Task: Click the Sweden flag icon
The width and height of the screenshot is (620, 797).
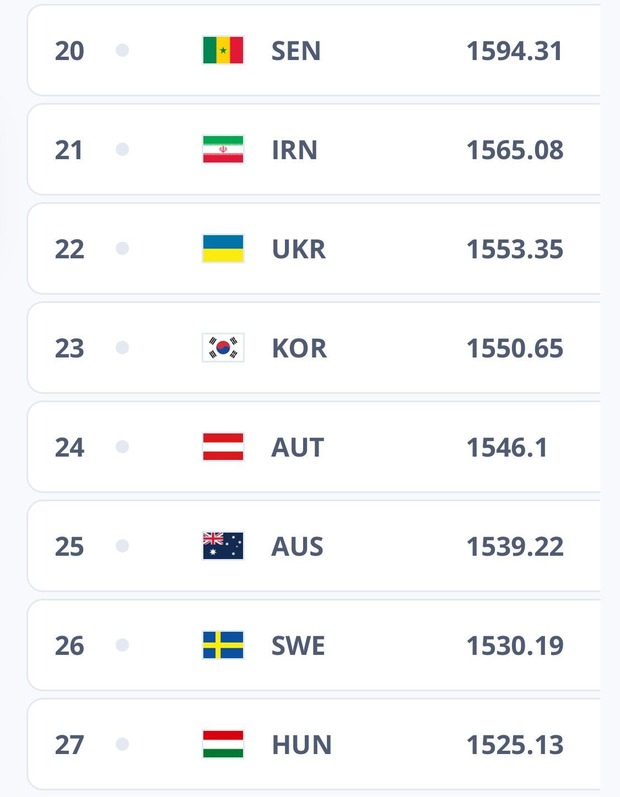Action: pyautogui.click(x=223, y=645)
